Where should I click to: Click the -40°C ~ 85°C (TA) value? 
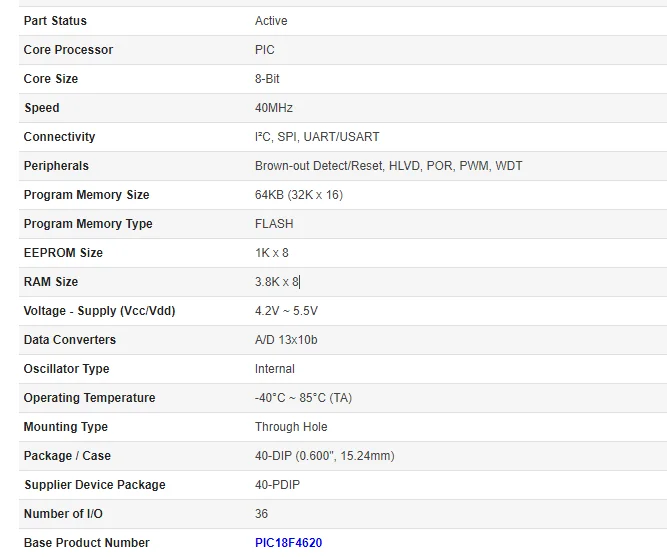(x=303, y=398)
